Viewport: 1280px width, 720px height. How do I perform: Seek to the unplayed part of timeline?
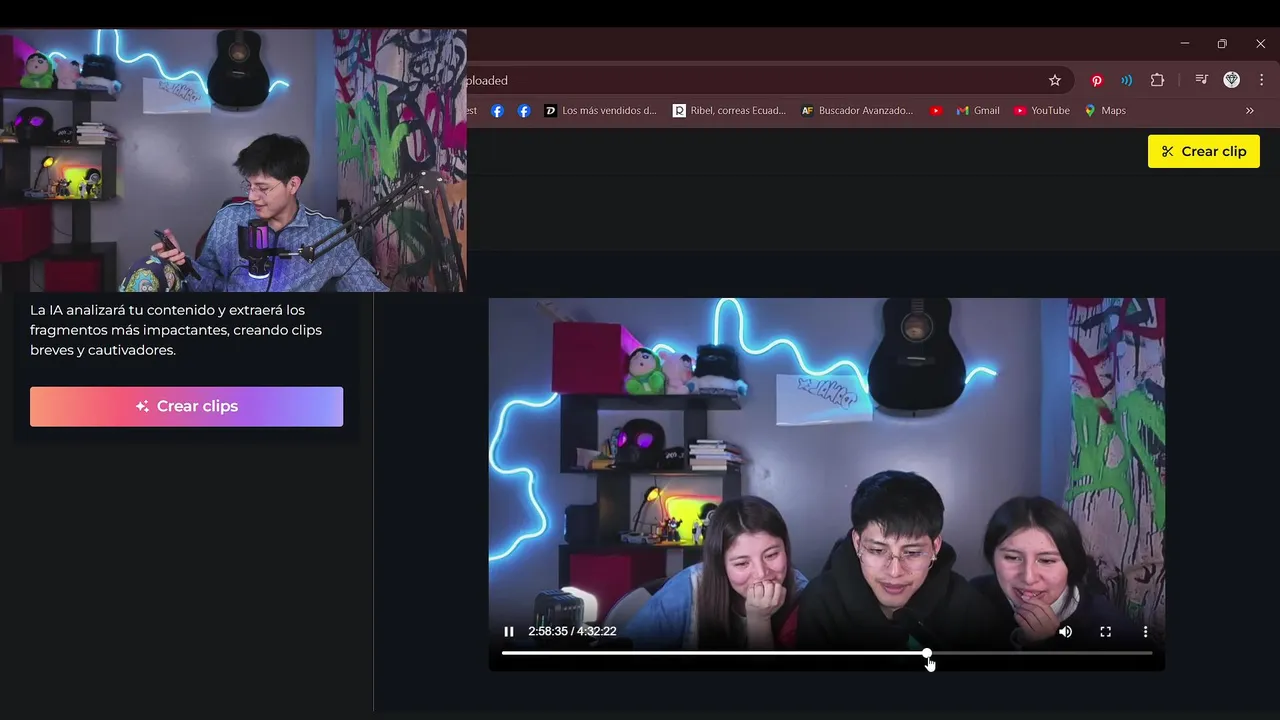click(1042, 653)
